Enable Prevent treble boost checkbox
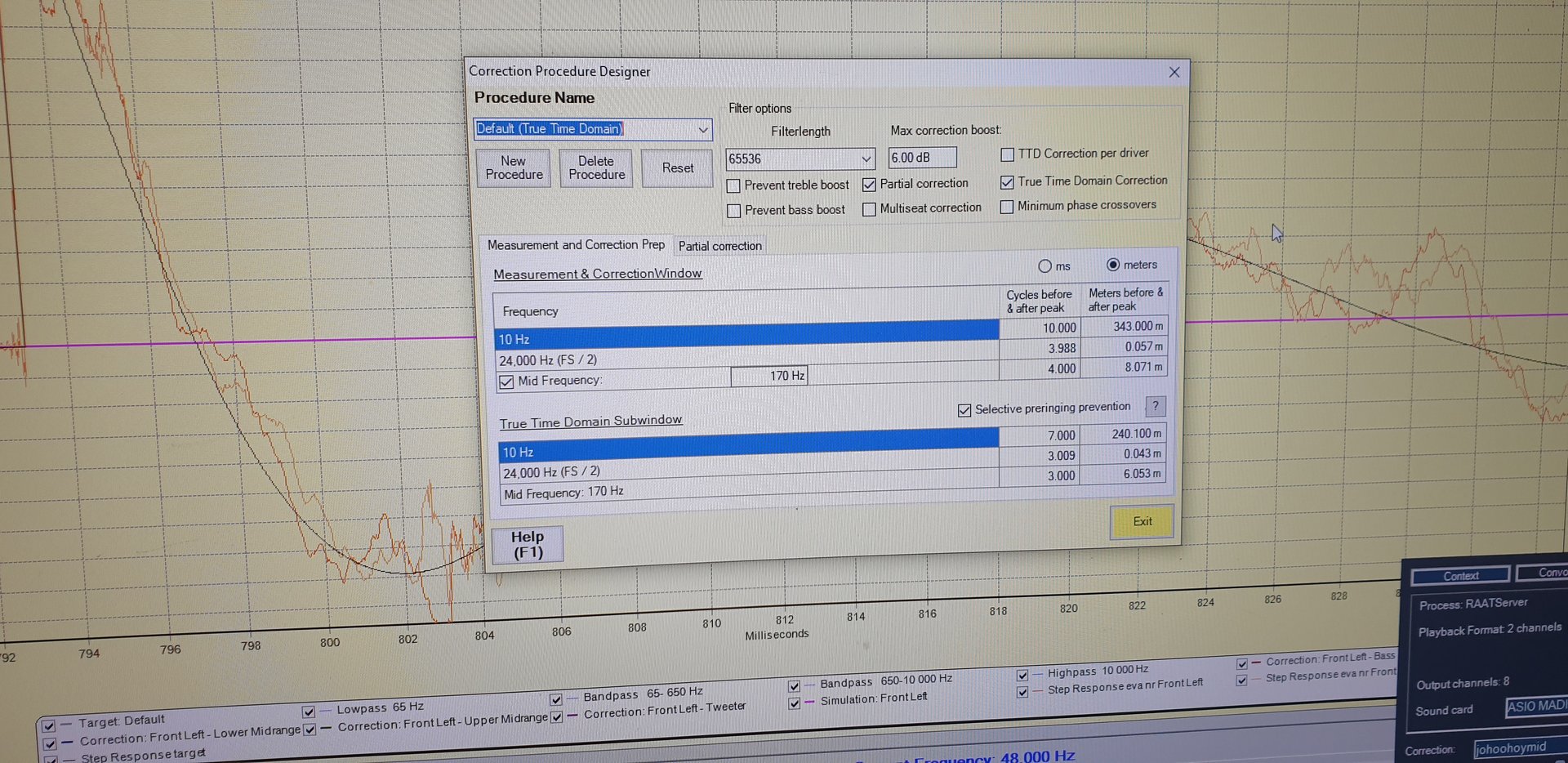Image resolution: width=1568 pixels, height=763 pixels. coord(733,186)
